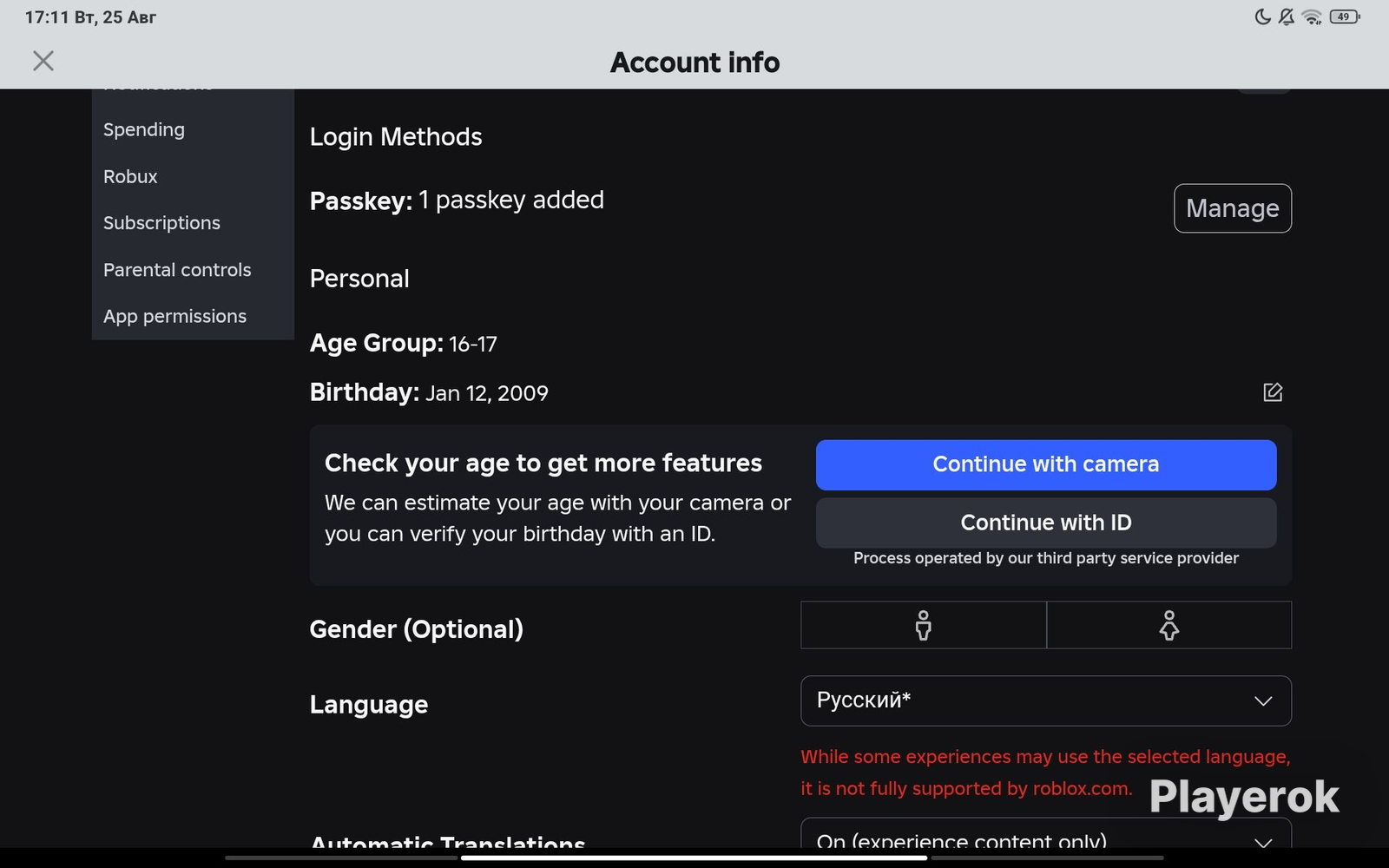The height and width of the screenshot is (868, 1389).
Task: Go to Subscriptions in sidebar
Action: point(161,223)
